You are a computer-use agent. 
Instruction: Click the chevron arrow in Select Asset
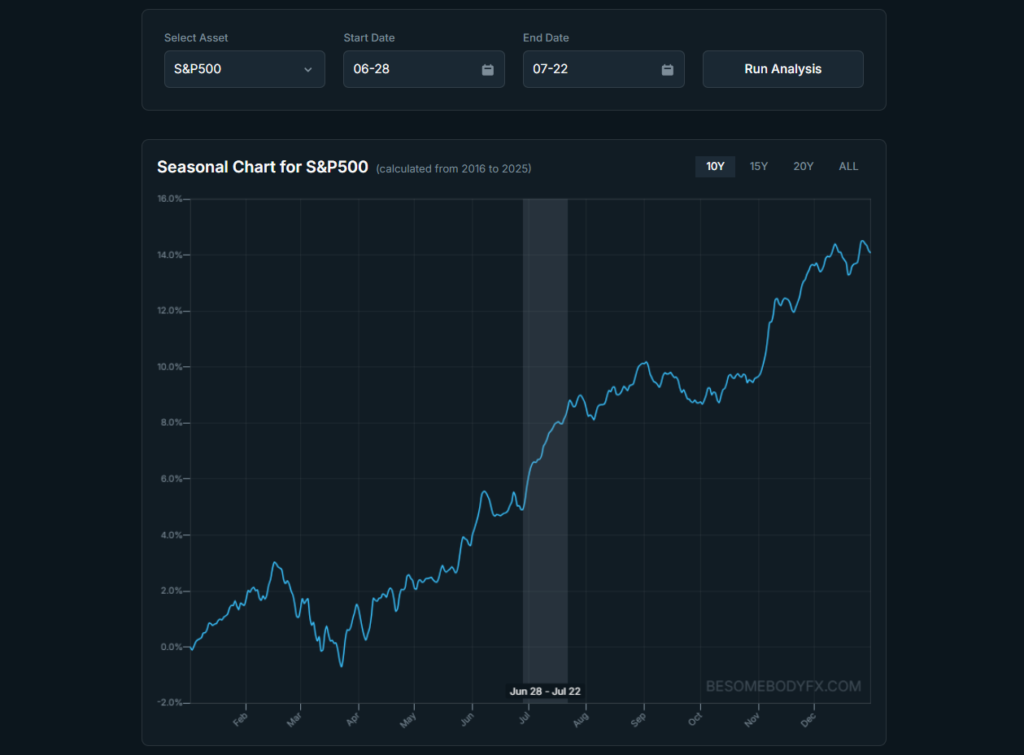tap(308, 70)
